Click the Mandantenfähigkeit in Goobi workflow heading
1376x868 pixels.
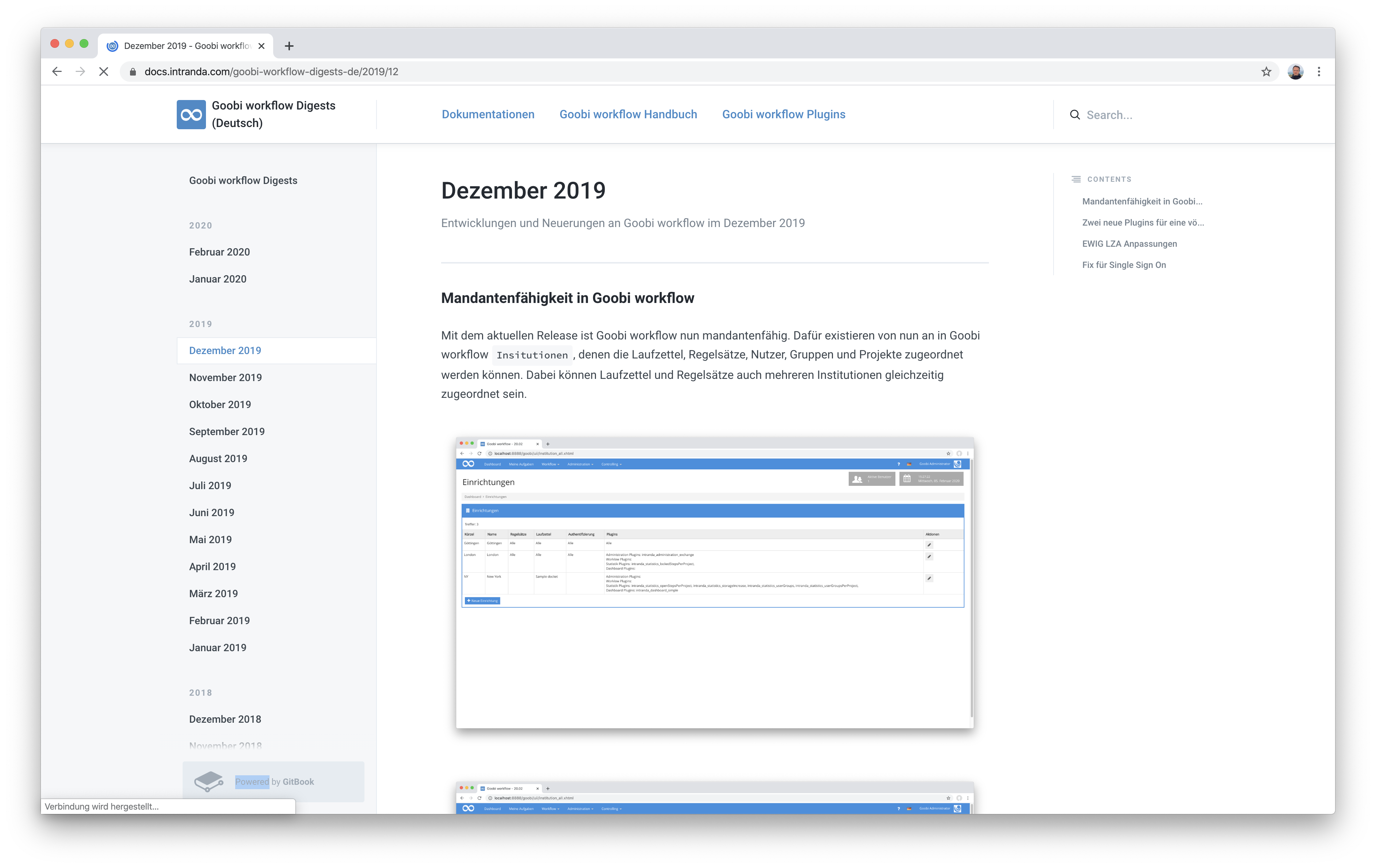pyautogui.click(x=567, y=297)
